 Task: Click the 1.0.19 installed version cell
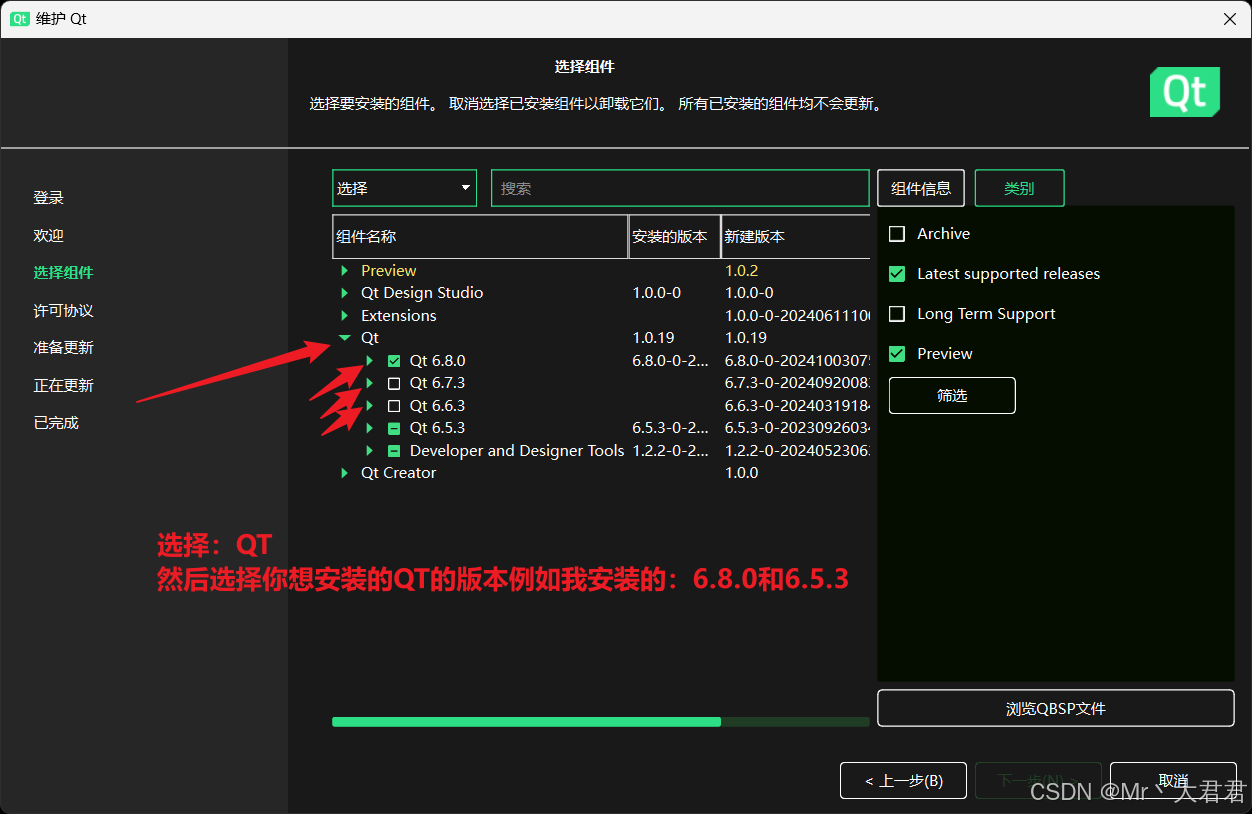(654, 338)
